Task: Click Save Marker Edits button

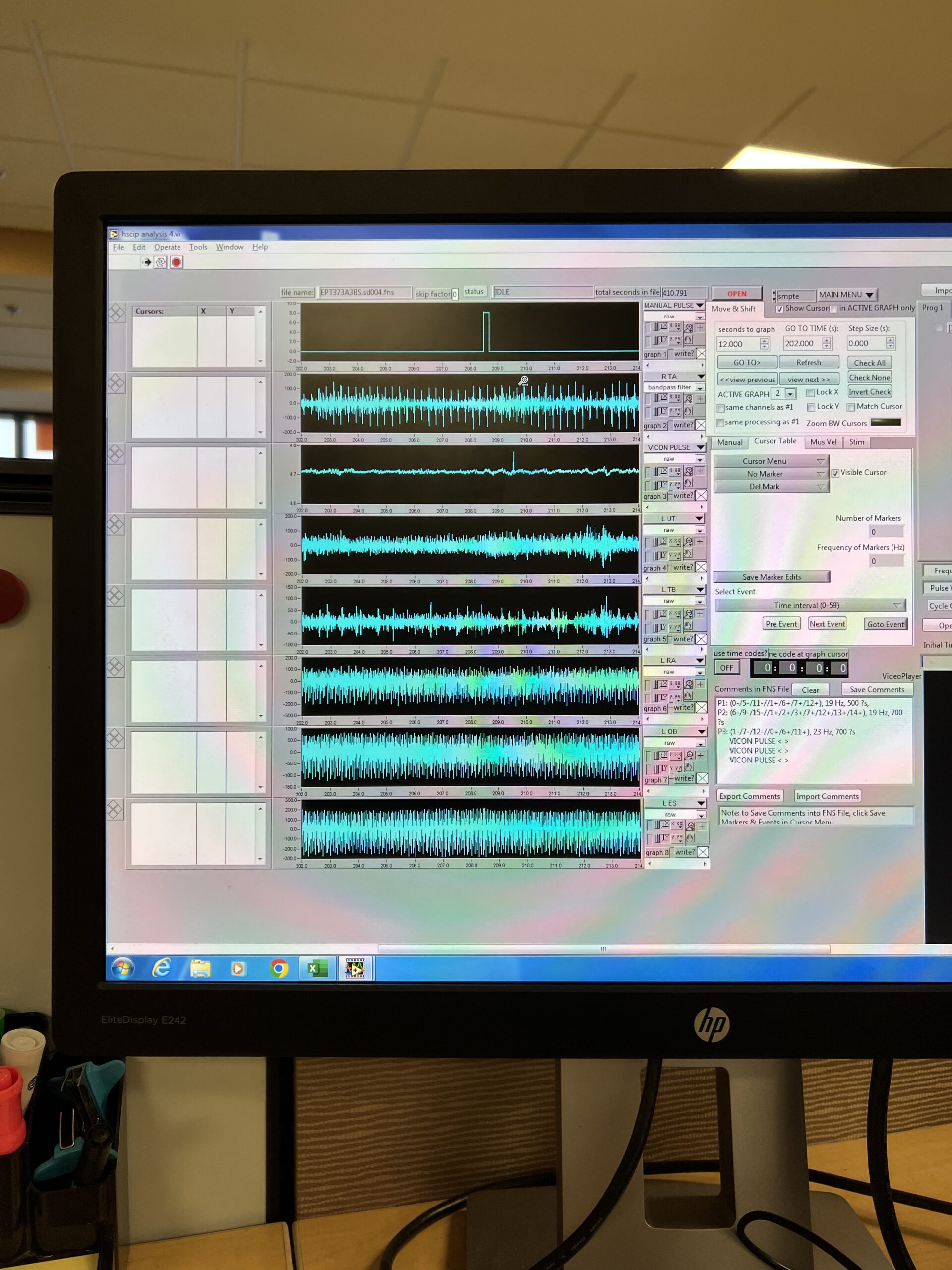Action: 772,577
